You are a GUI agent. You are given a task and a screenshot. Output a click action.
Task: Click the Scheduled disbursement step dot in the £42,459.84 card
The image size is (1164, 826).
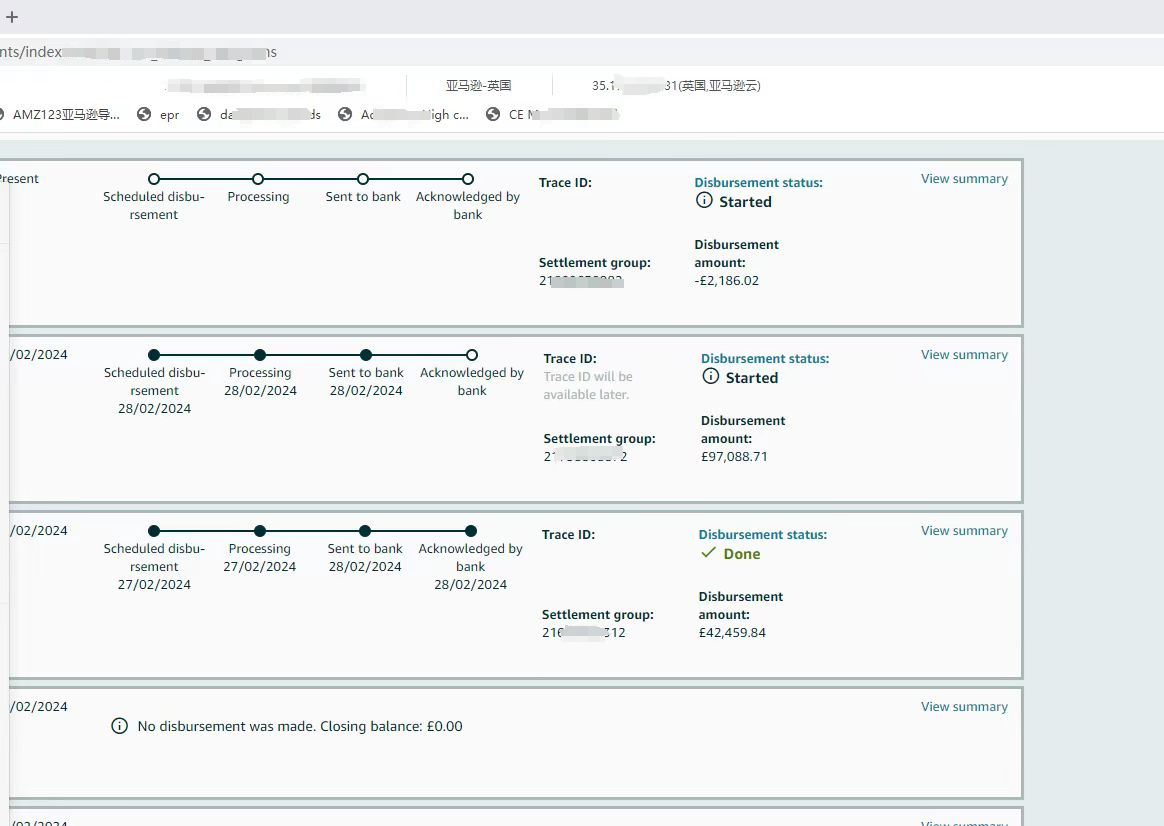click(154, 531)
